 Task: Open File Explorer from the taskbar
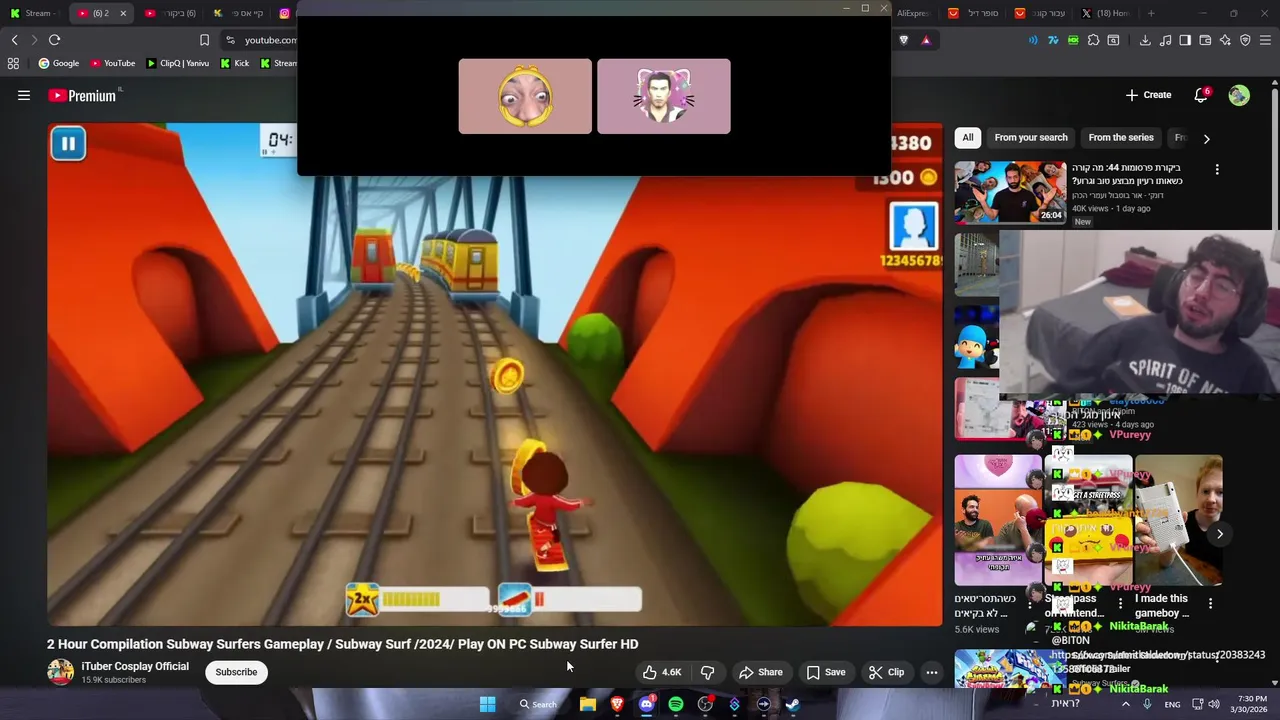588,704
